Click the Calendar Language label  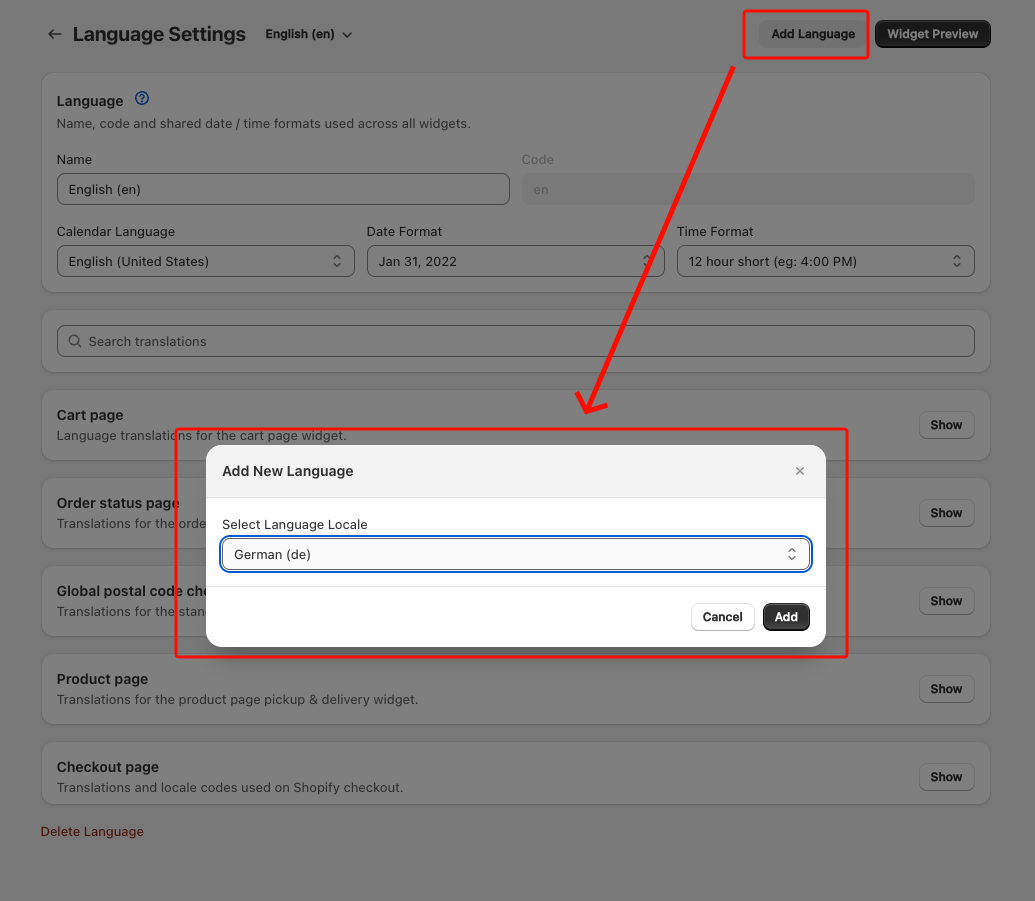[116, 232]
